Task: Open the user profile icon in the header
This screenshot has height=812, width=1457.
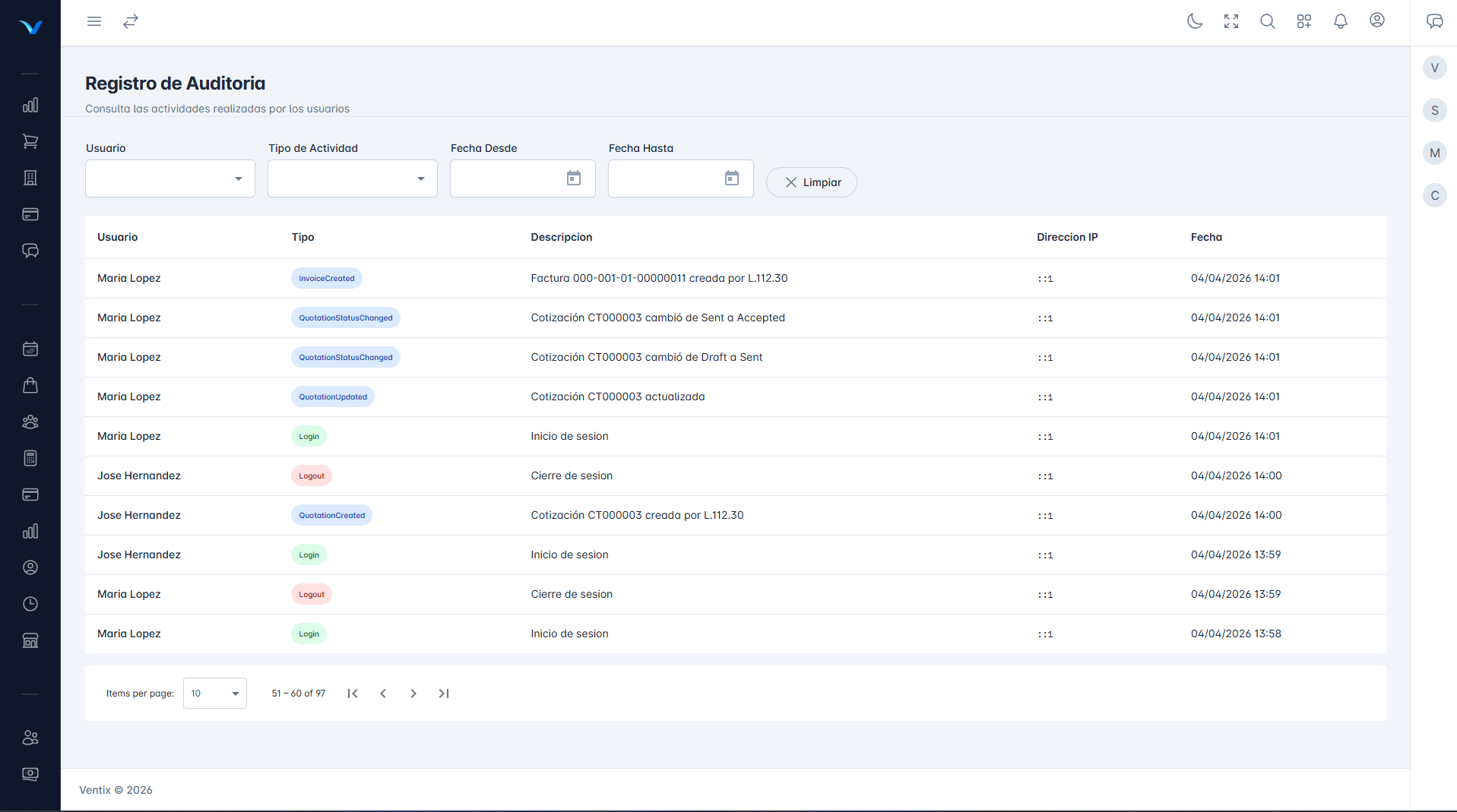Action: pyautogui.click(x=1376, y=21)
